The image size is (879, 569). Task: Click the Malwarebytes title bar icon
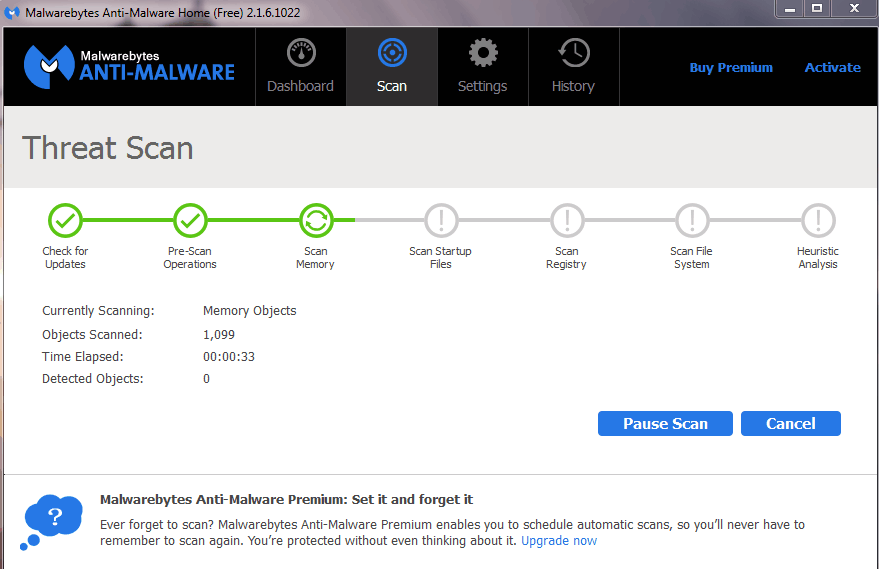[12, 12]
